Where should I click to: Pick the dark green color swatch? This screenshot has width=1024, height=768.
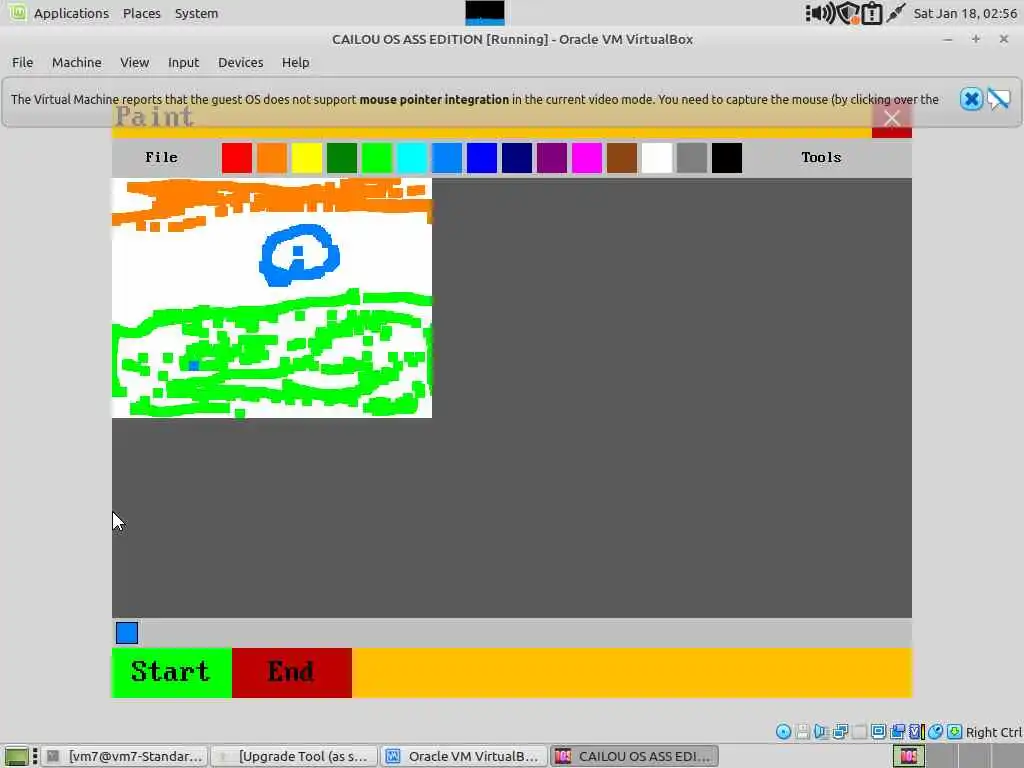pos(342,158)
